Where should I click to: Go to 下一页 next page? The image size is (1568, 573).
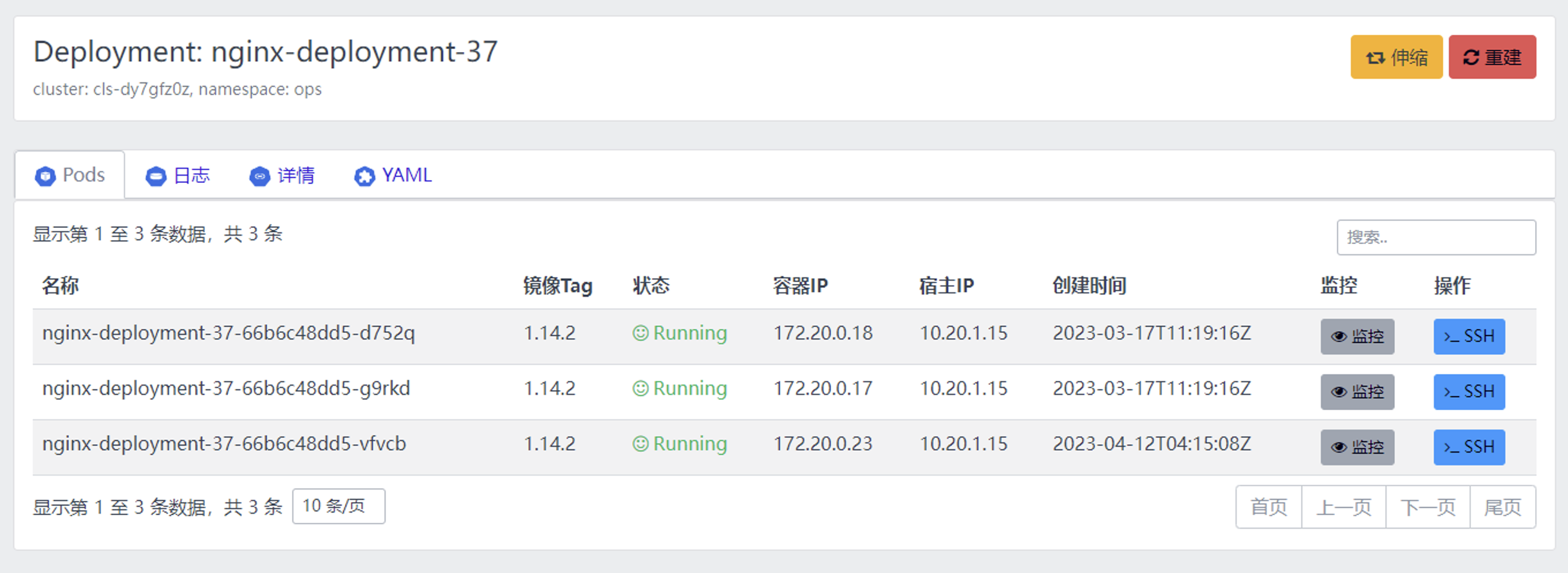click(1428, 507)
